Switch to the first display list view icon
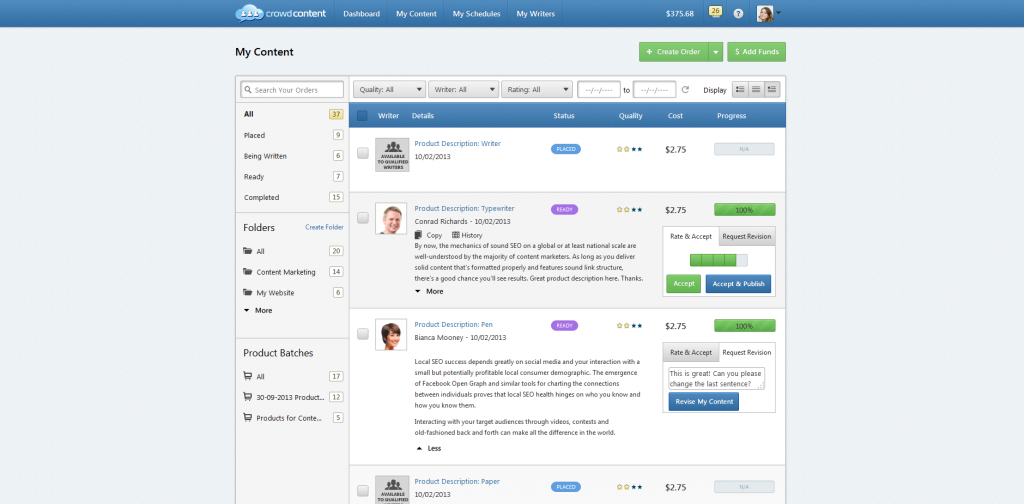Image resolution: width=1024 pixels, height=504 pixels. (740, 89)
